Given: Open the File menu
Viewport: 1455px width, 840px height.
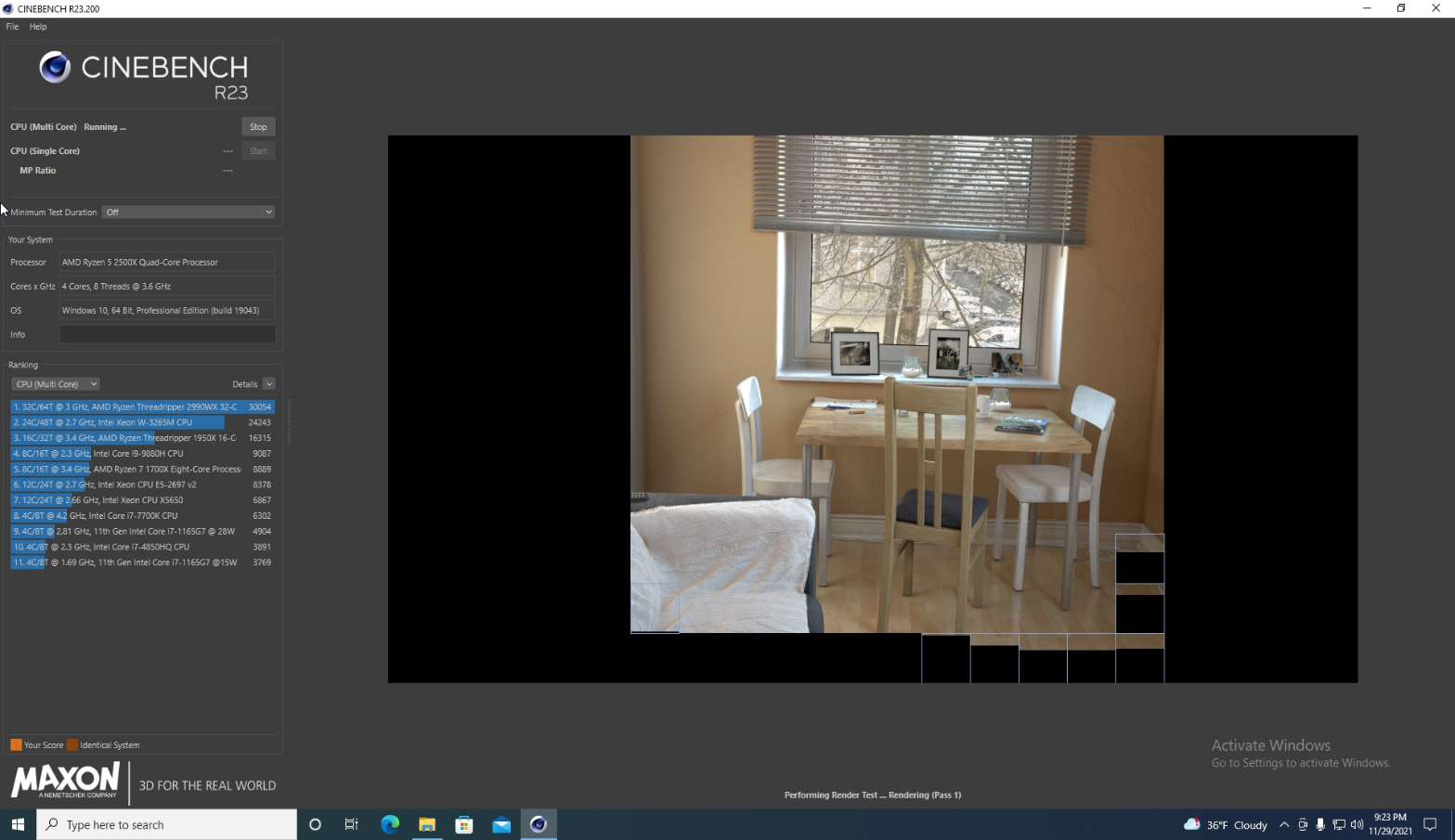Looking at the screenshot, I should (x=12, y=27).
